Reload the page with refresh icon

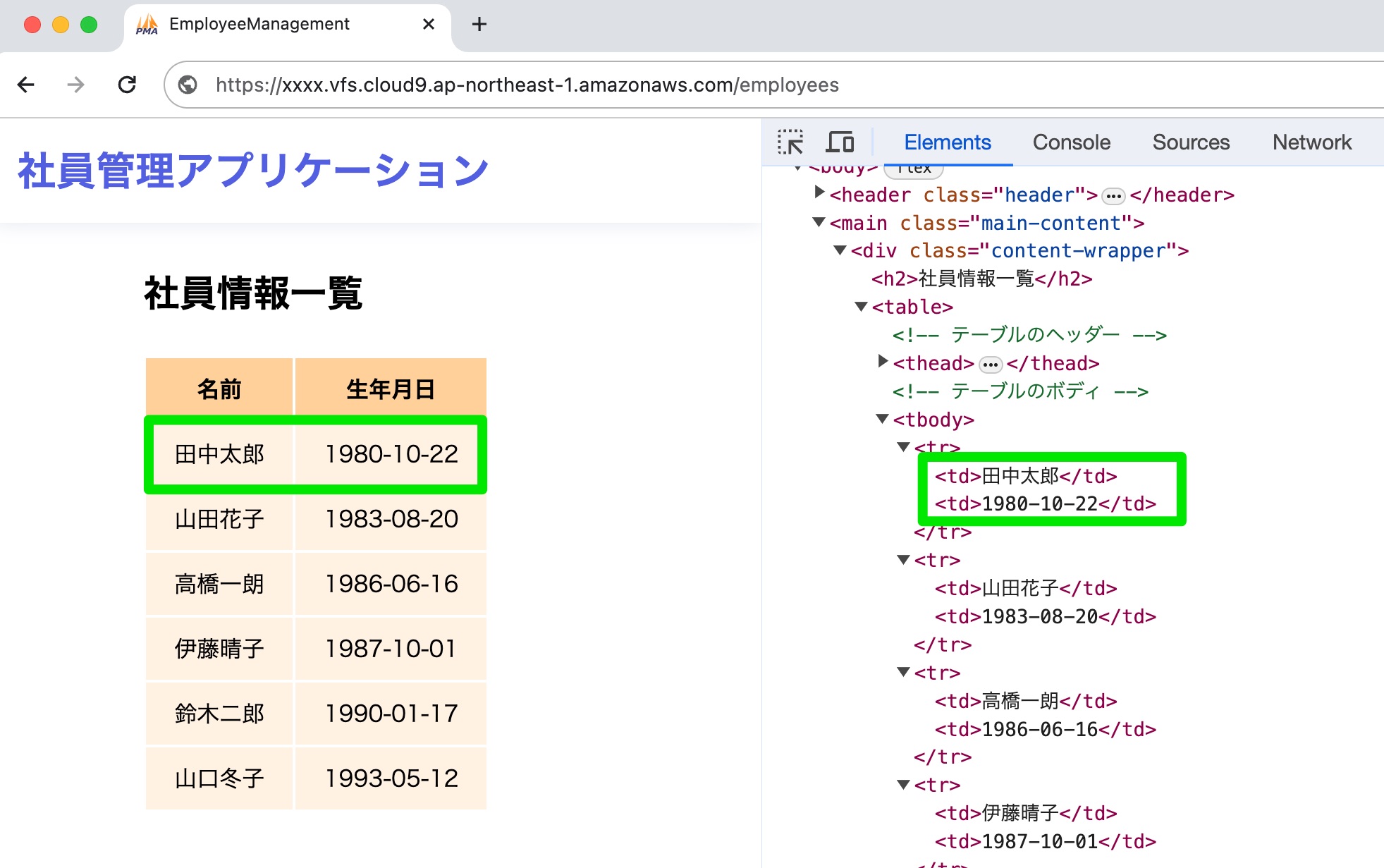127,85
